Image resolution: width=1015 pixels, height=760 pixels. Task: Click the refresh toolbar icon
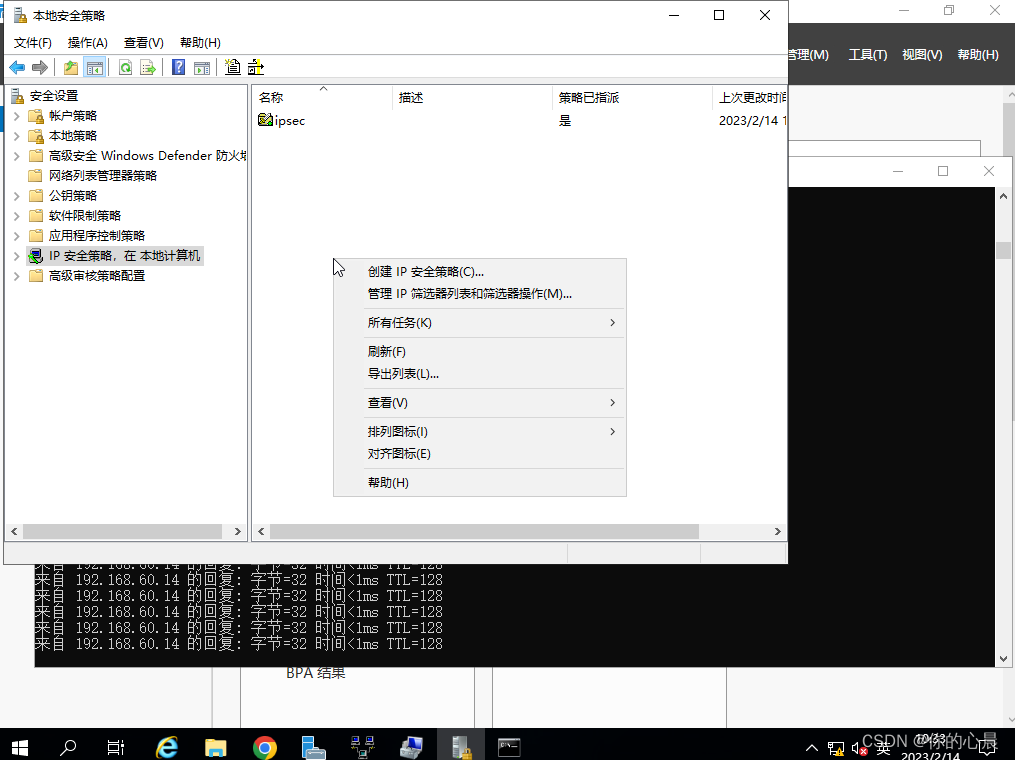coord(125,67)
